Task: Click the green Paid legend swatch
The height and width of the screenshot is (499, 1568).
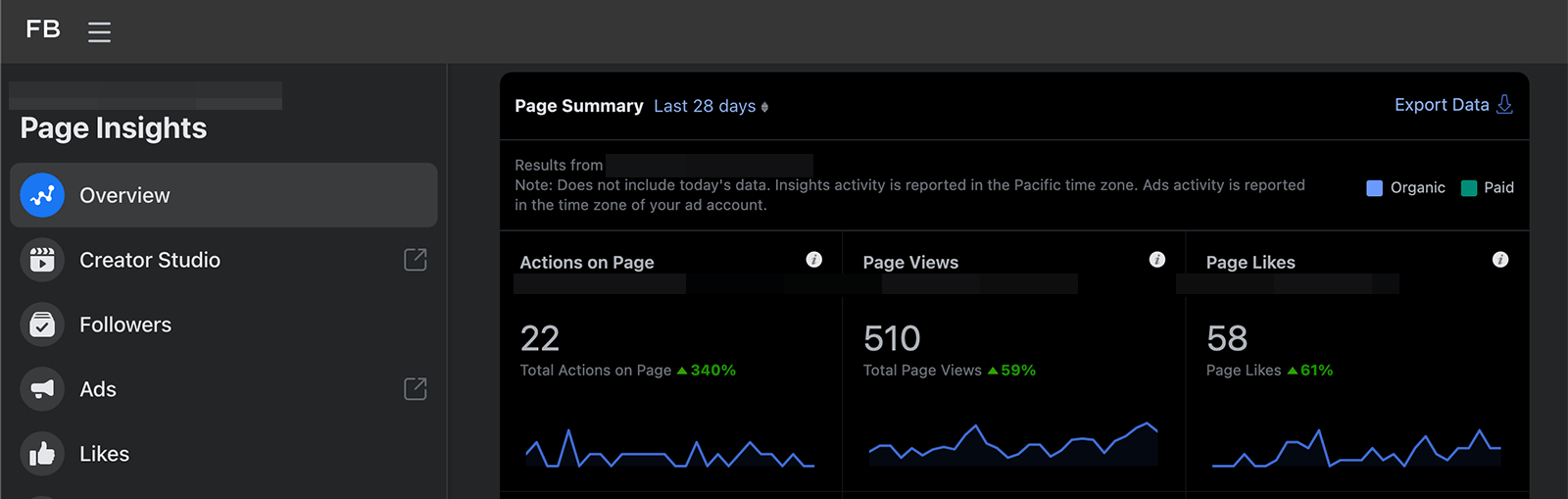Action: [x=1469, y=188]
